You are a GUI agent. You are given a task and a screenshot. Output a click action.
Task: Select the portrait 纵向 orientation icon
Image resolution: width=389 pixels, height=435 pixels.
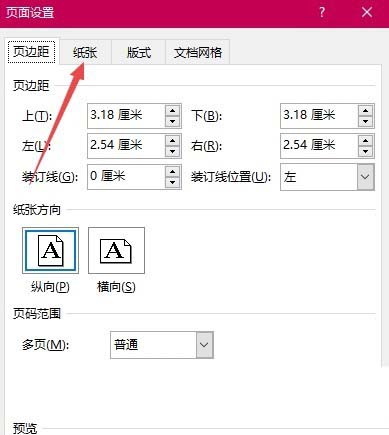(50, 251)
